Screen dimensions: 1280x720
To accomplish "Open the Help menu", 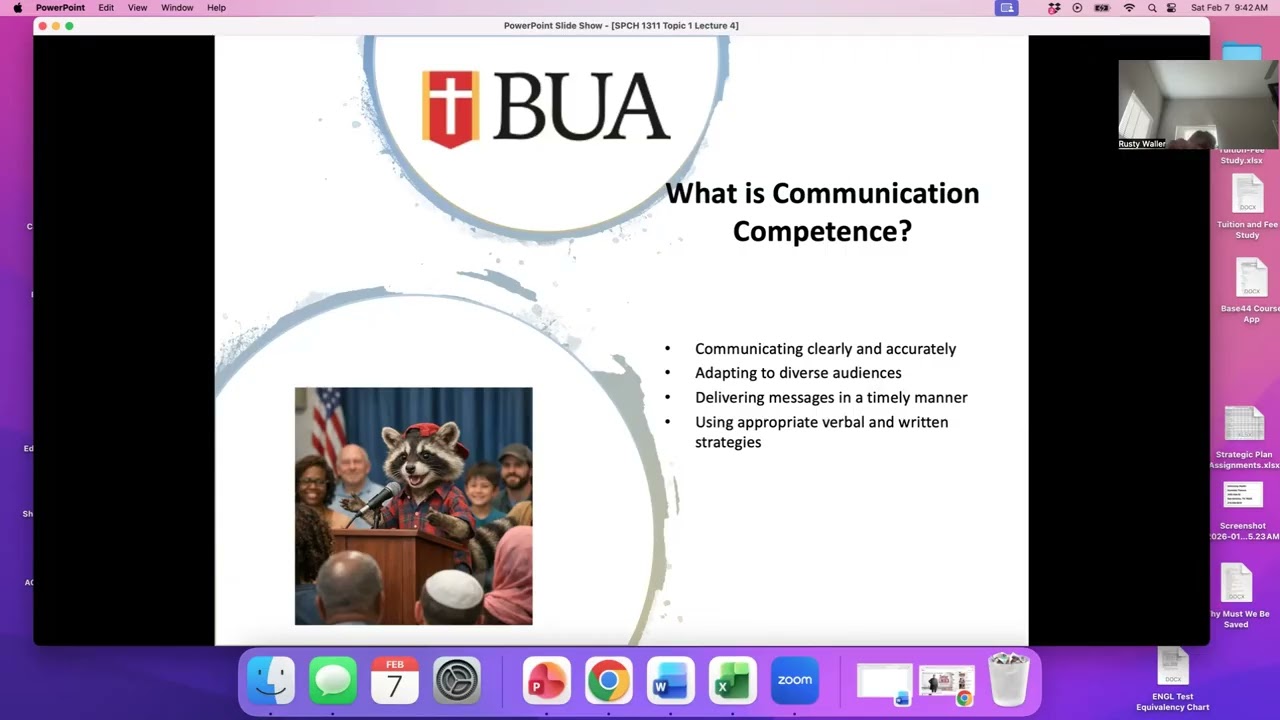I will tap(216, 8).
